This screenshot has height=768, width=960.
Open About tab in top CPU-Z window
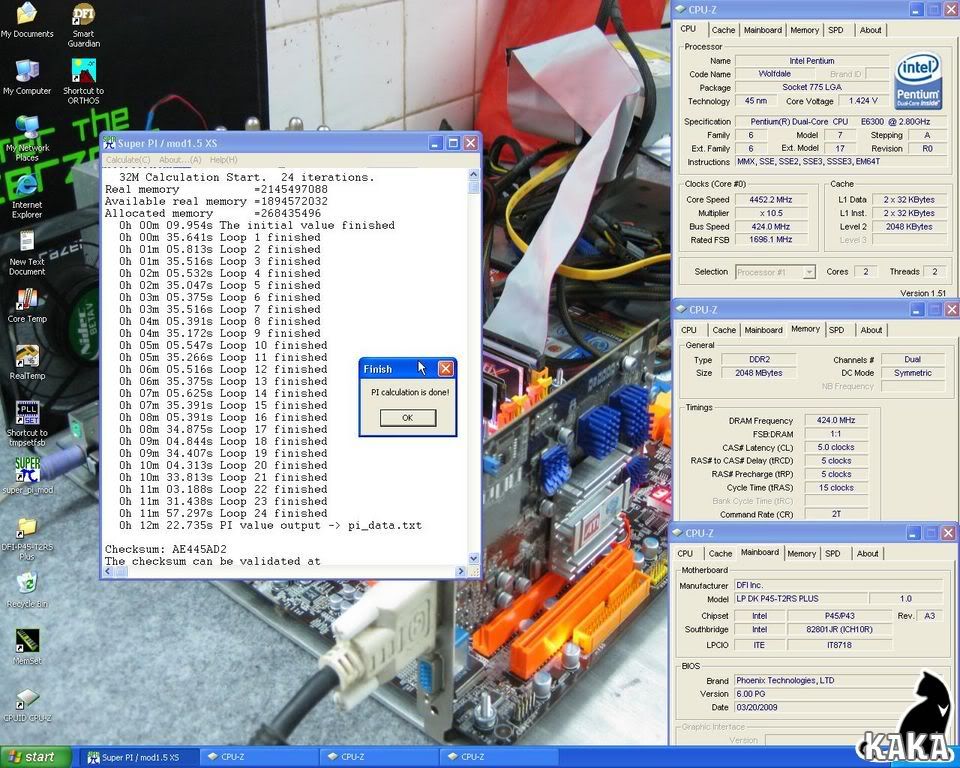[x=870, y=30]
